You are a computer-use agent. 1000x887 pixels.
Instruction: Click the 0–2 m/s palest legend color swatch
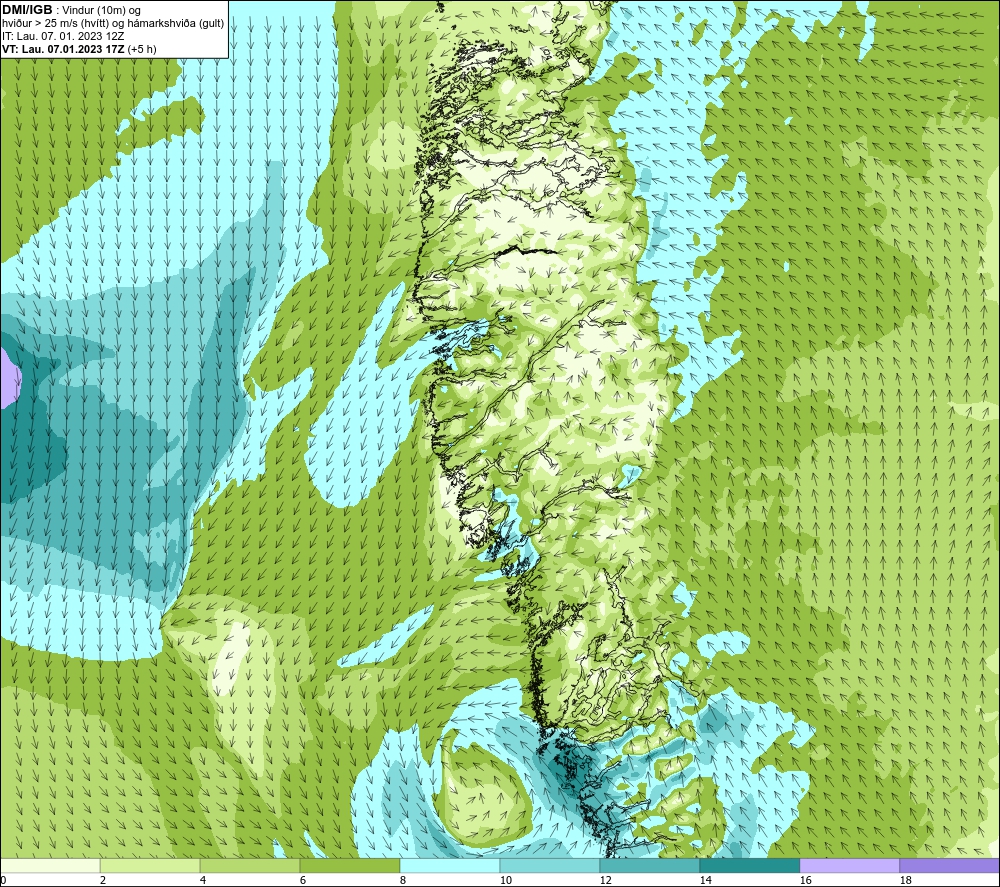50,866
